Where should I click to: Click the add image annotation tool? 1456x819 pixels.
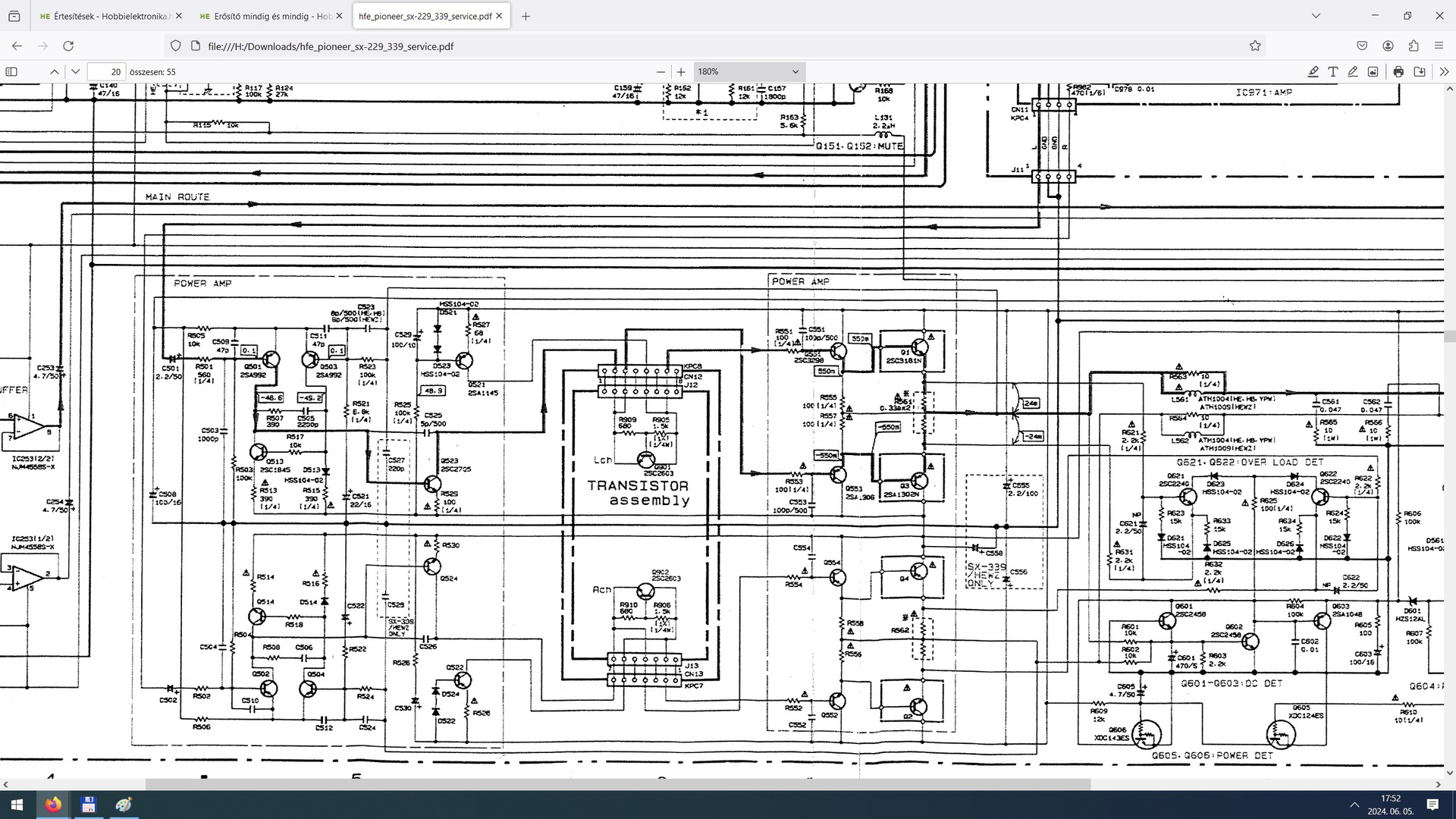pos(1373,71)
